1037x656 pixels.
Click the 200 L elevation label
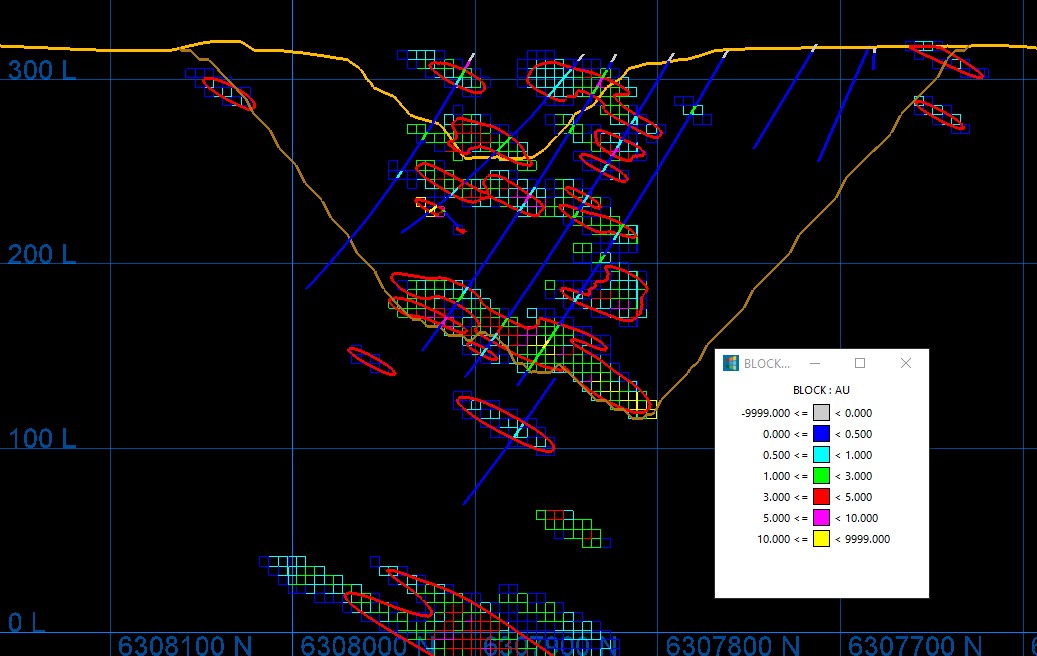pyautogui.click(x=42, y=254)
